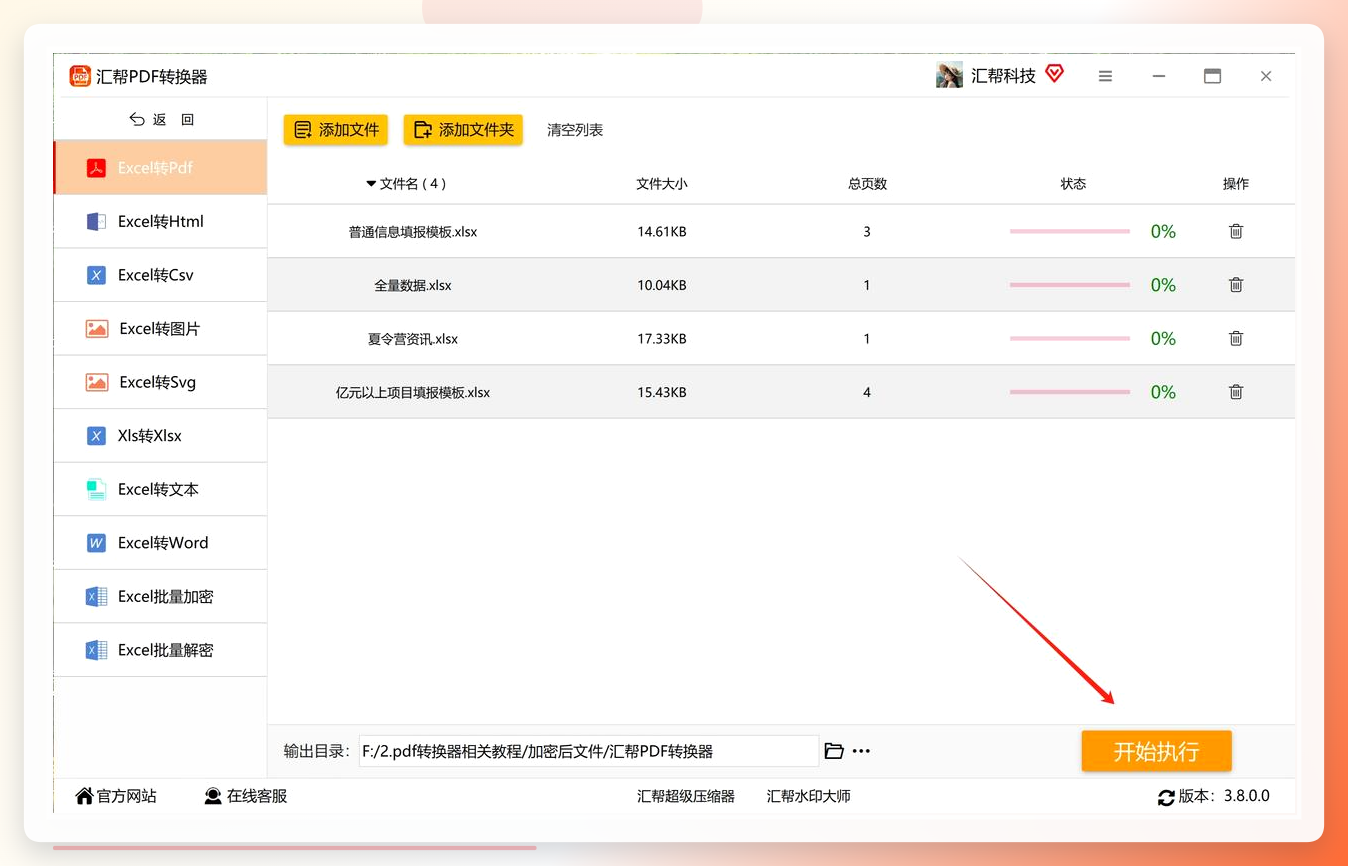Open the hamburger menu icon
Image resolution: width=1348 pixels, height=866 pixels.
point(1105,76)
